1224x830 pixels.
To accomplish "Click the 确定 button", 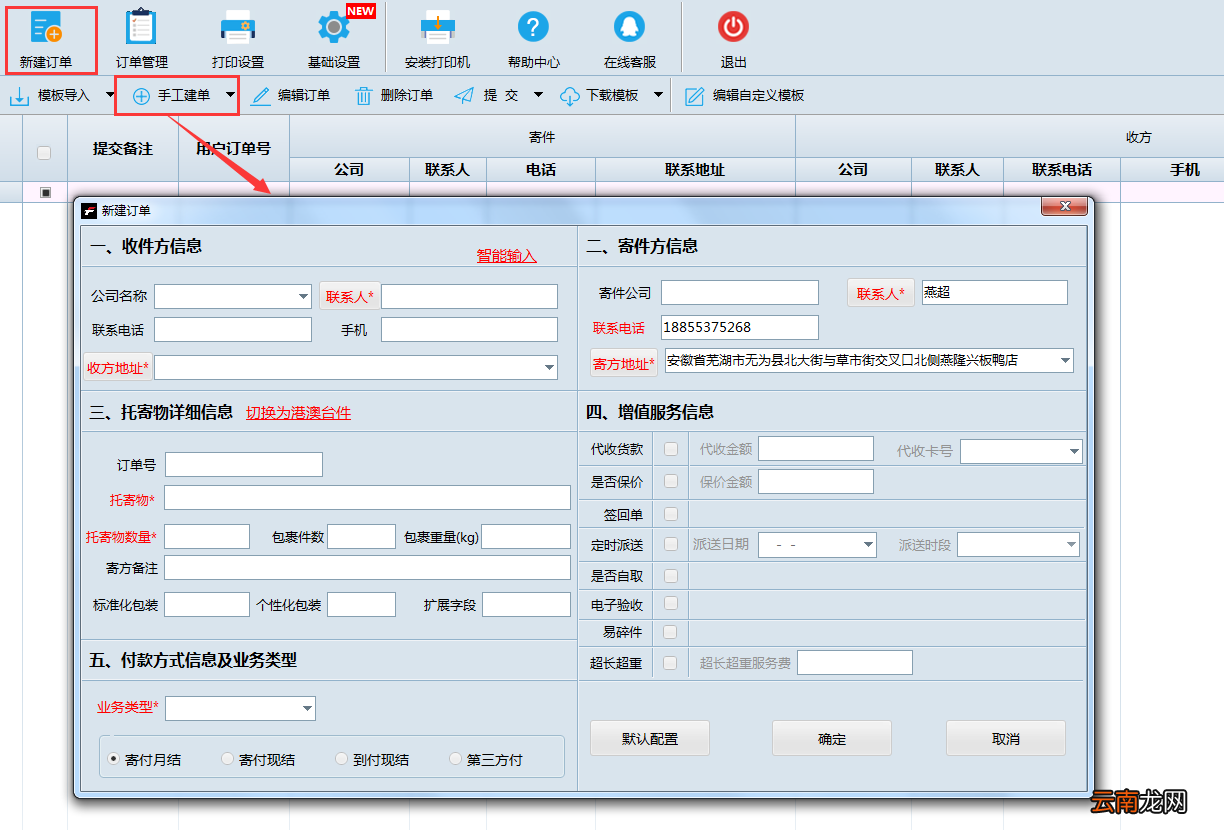I will click(x=832, y=739).
